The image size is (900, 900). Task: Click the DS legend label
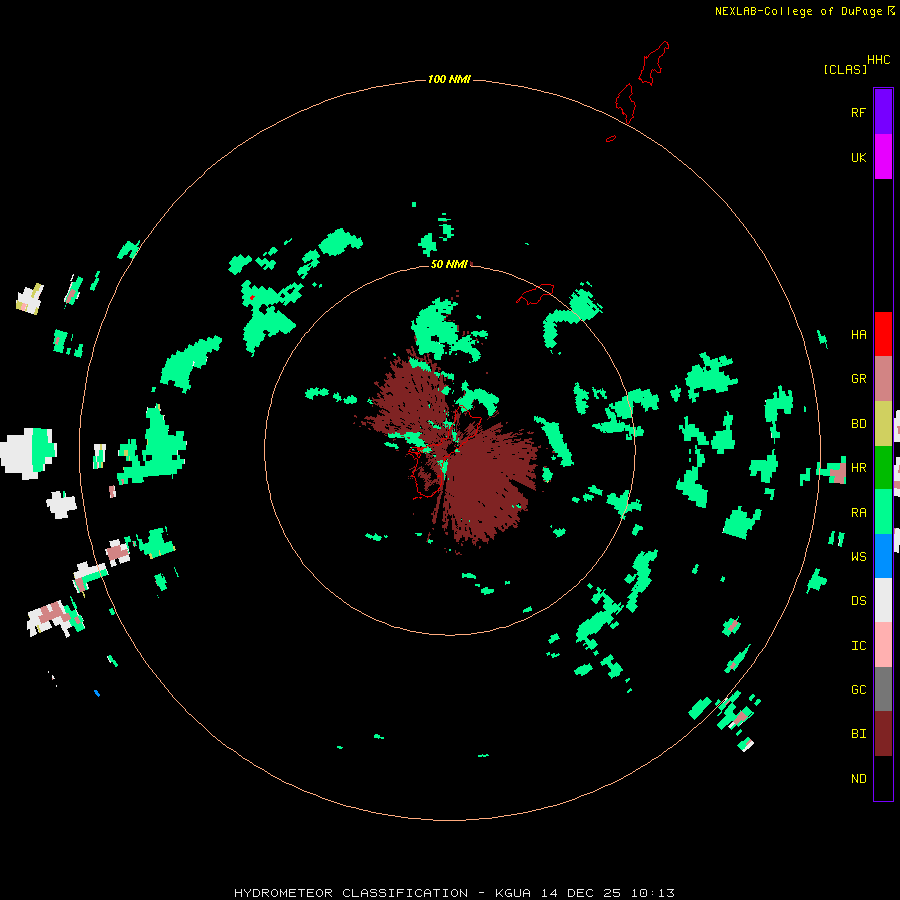point(858,601)
